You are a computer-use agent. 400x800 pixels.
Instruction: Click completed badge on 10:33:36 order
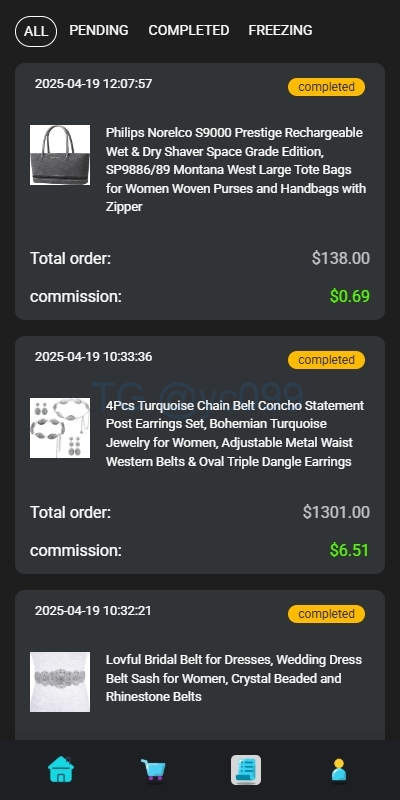(327, 360)
